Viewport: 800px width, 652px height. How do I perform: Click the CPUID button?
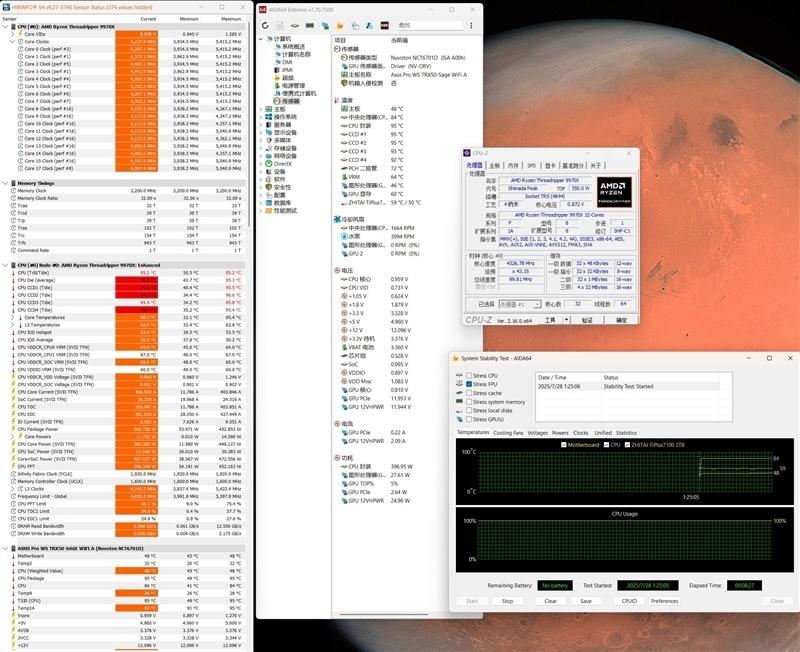[629, 601]
